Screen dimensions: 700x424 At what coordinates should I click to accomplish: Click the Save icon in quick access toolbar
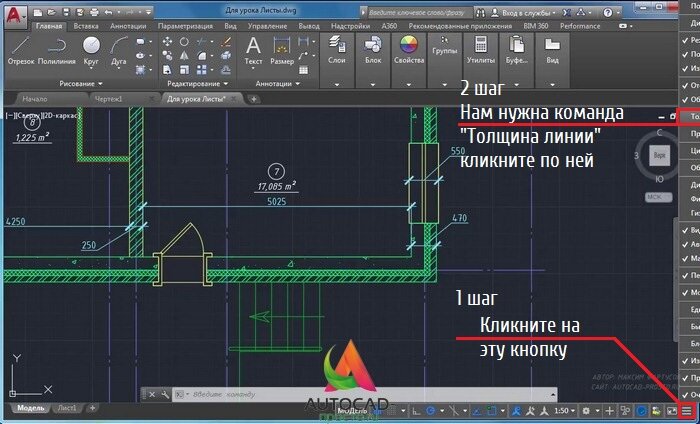66,12
